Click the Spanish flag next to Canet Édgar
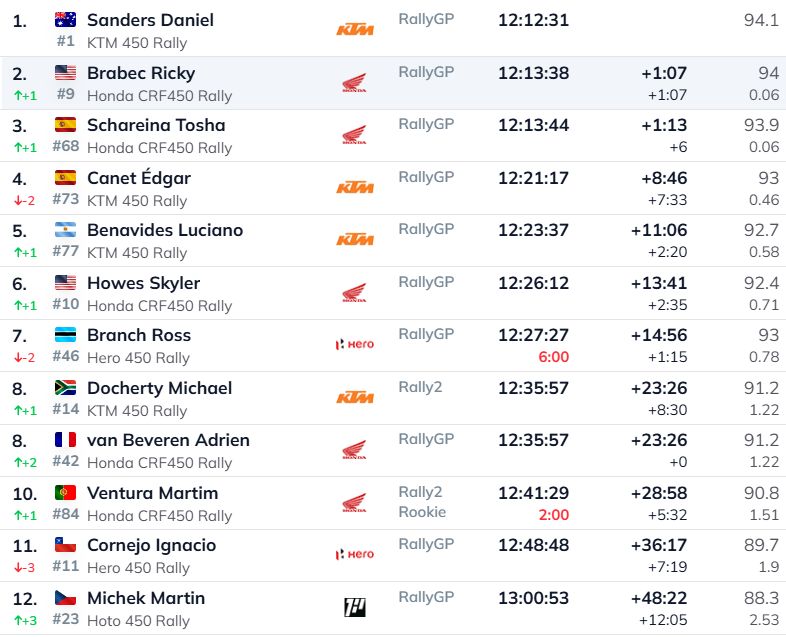Screen dimensions: 786x637 [x=65, y=177]
